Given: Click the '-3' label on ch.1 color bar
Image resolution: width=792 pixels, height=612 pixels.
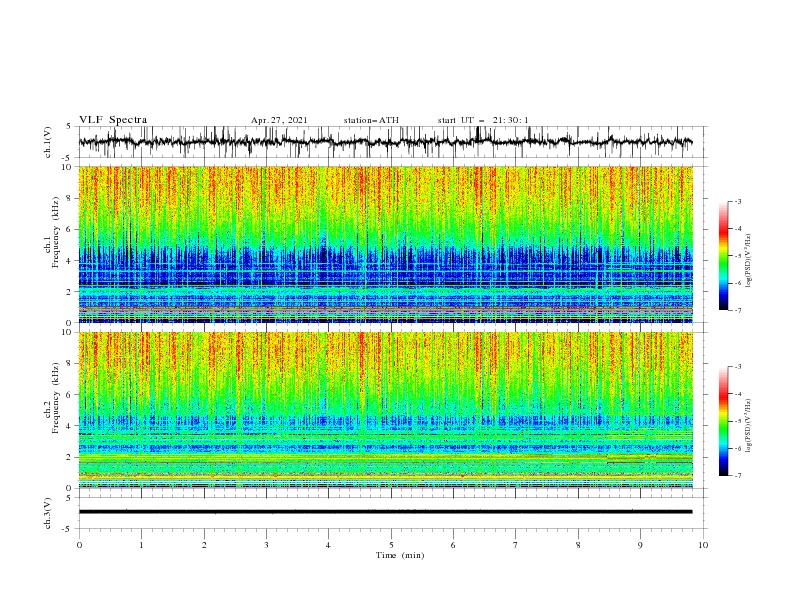Looking at the screenshot, I should pyautogui.click(x=737, y=201).
